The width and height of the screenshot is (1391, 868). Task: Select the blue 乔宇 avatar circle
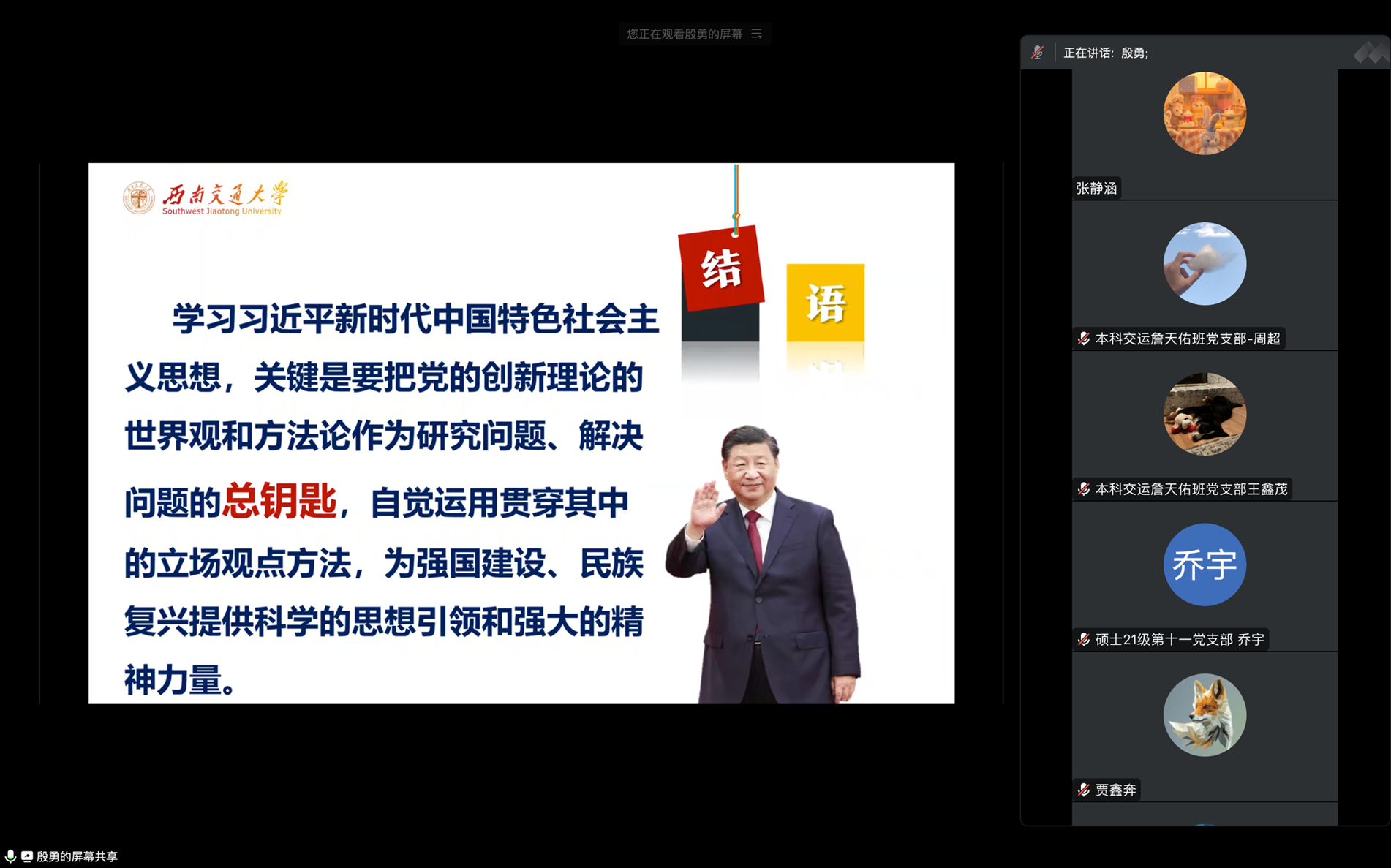point(1204,565)
